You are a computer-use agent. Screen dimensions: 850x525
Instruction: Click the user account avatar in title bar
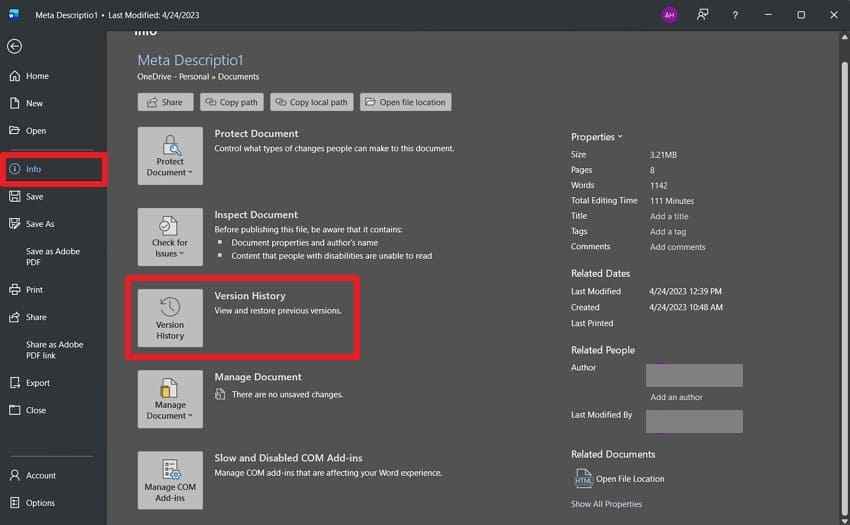coord(670,15)
